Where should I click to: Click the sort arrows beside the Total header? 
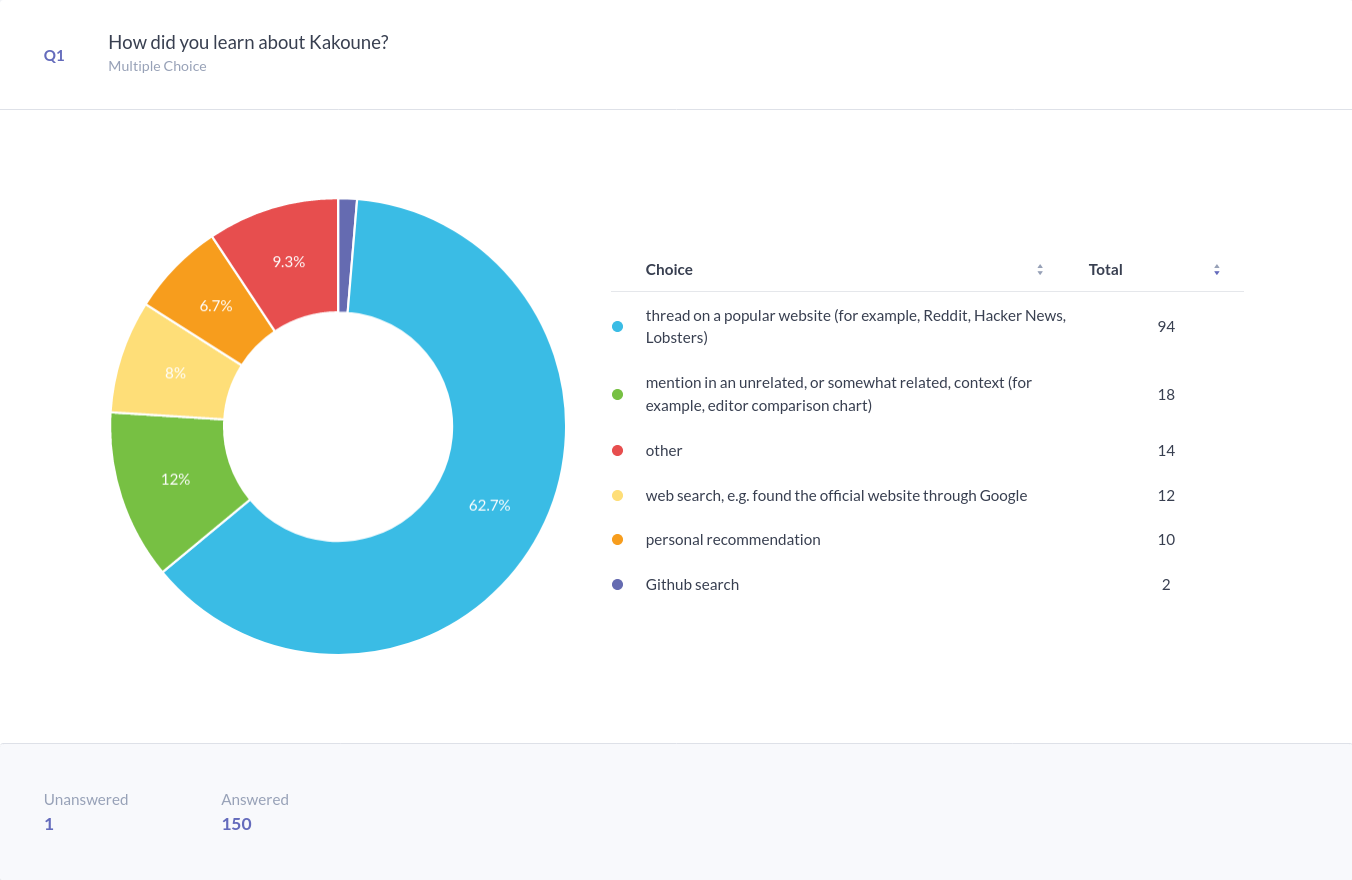pos(1217,270)
